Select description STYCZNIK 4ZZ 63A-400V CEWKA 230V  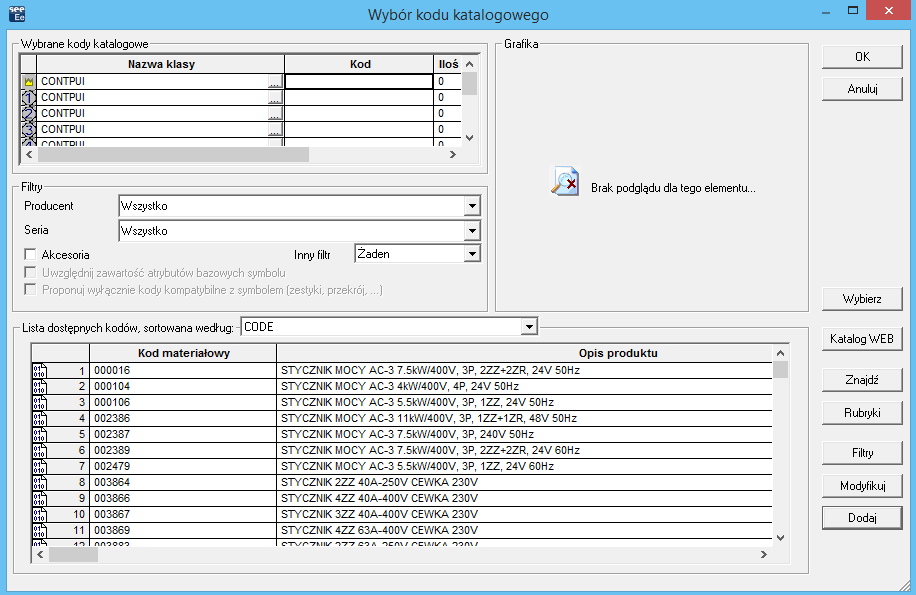tap(525, 531)
